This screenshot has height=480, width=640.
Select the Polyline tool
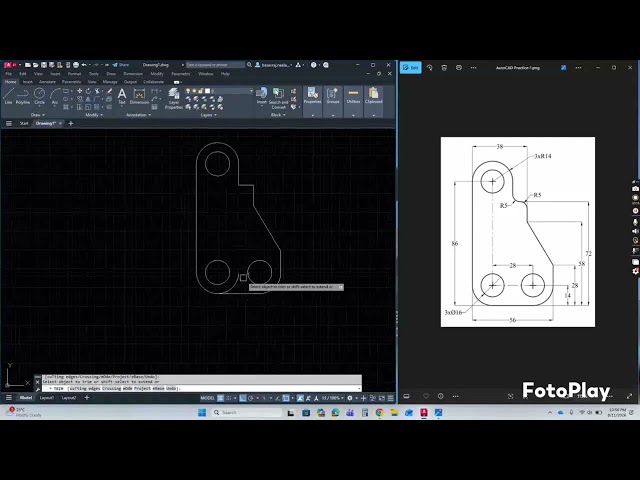pyautogui.click(x=23, y=96)
